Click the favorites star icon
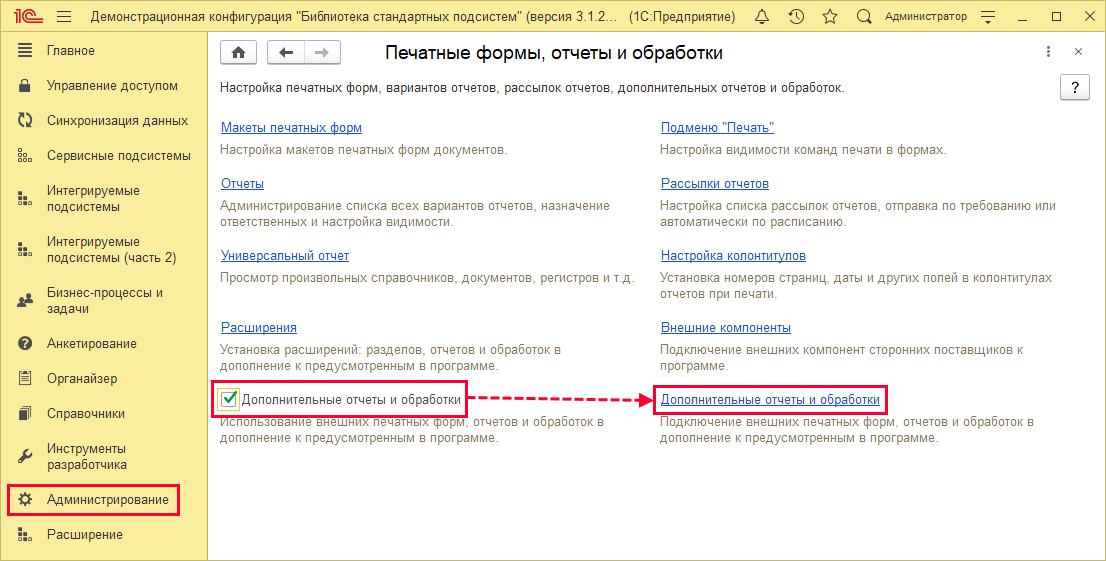The height and width of the screenshot is (561, 1106). pyautogui.click(x=830, y=17)
